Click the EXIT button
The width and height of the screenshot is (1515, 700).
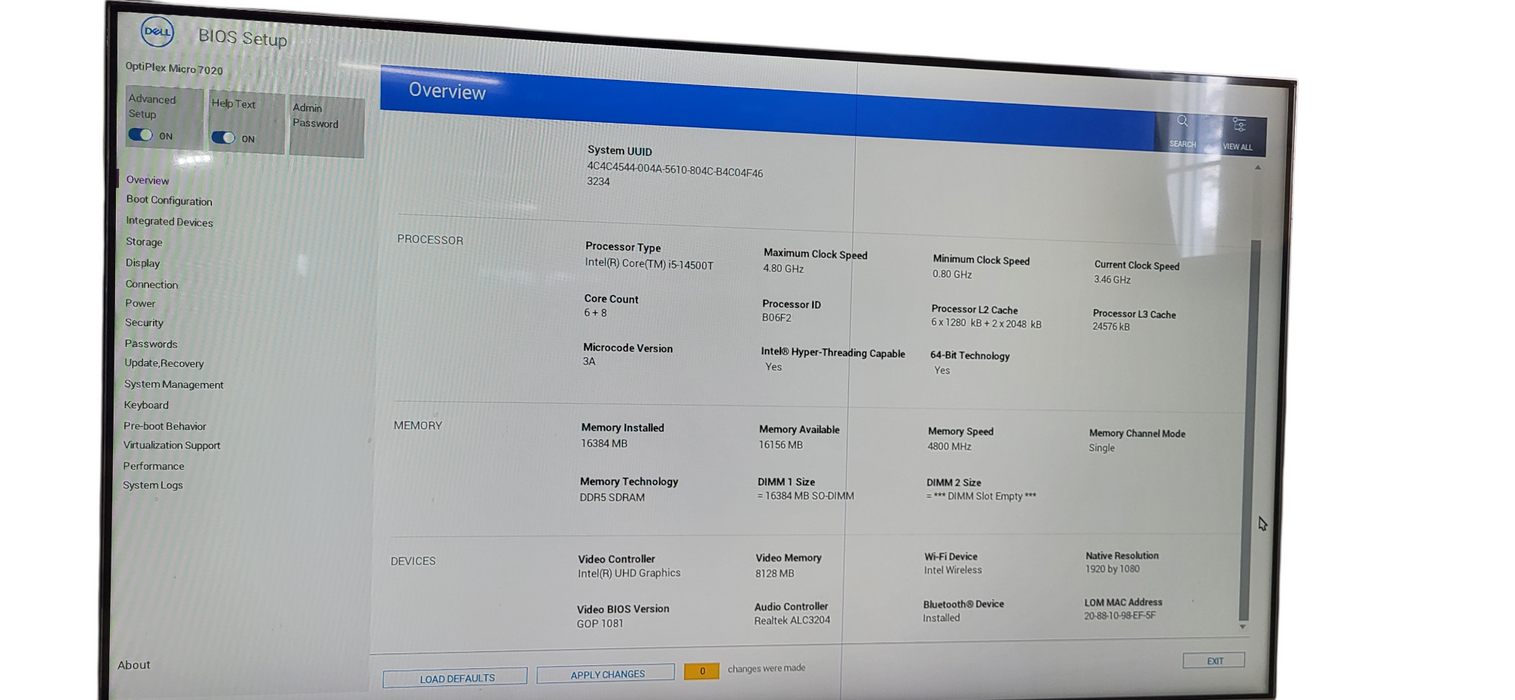pyautogui.click(x=1214, y=661)
